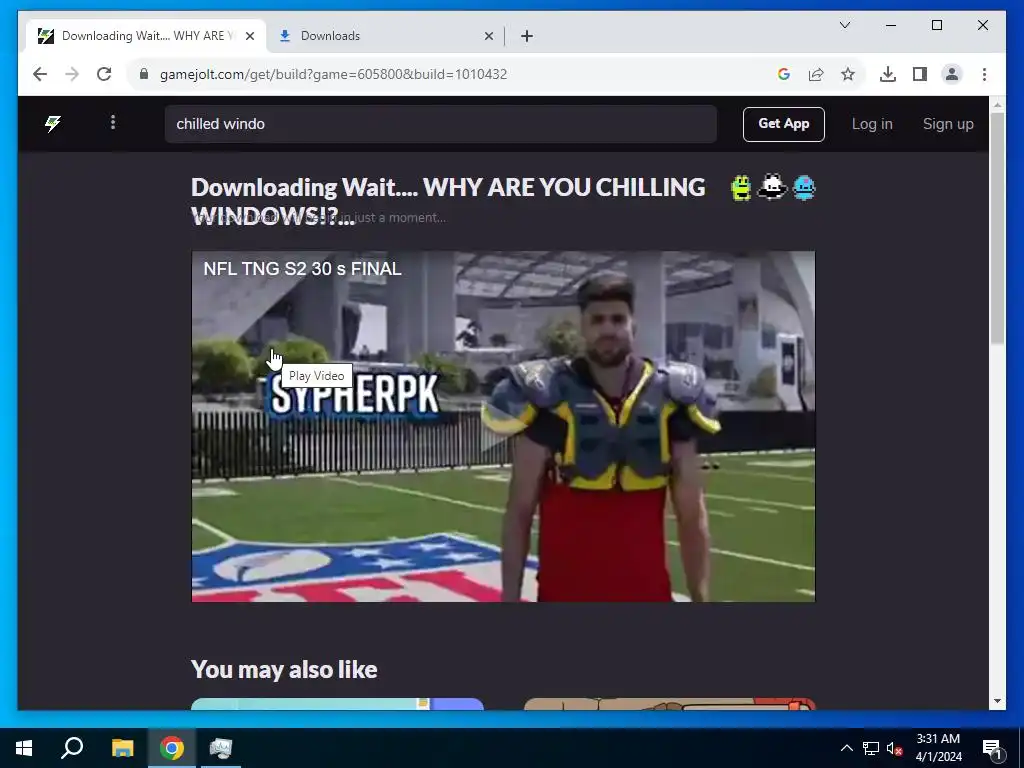Click the 'You may also like' heading
1024x768 pixels.
pos(284,669)
